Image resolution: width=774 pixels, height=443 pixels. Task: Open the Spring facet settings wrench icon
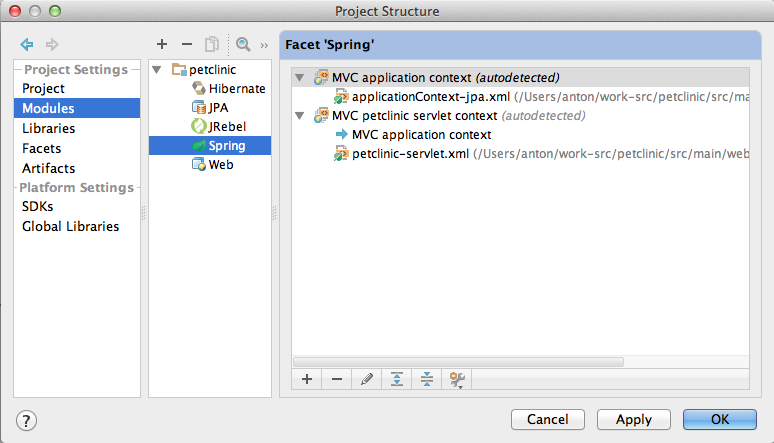(457, 379)
